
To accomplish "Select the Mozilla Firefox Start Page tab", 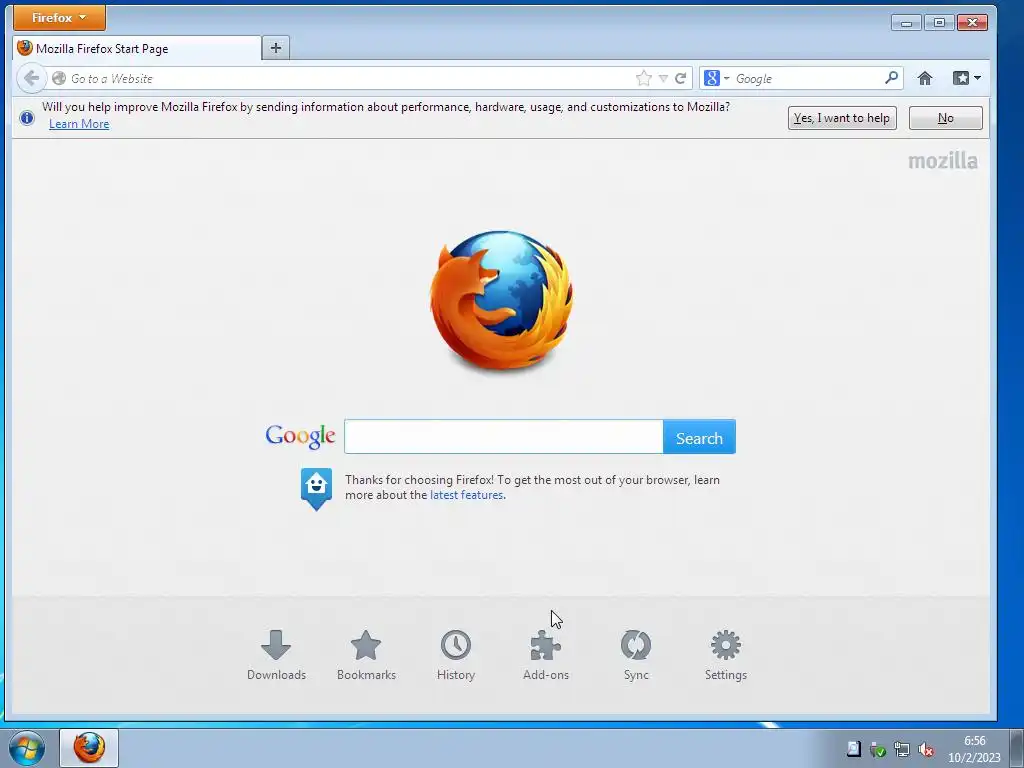I will point(137,48).
